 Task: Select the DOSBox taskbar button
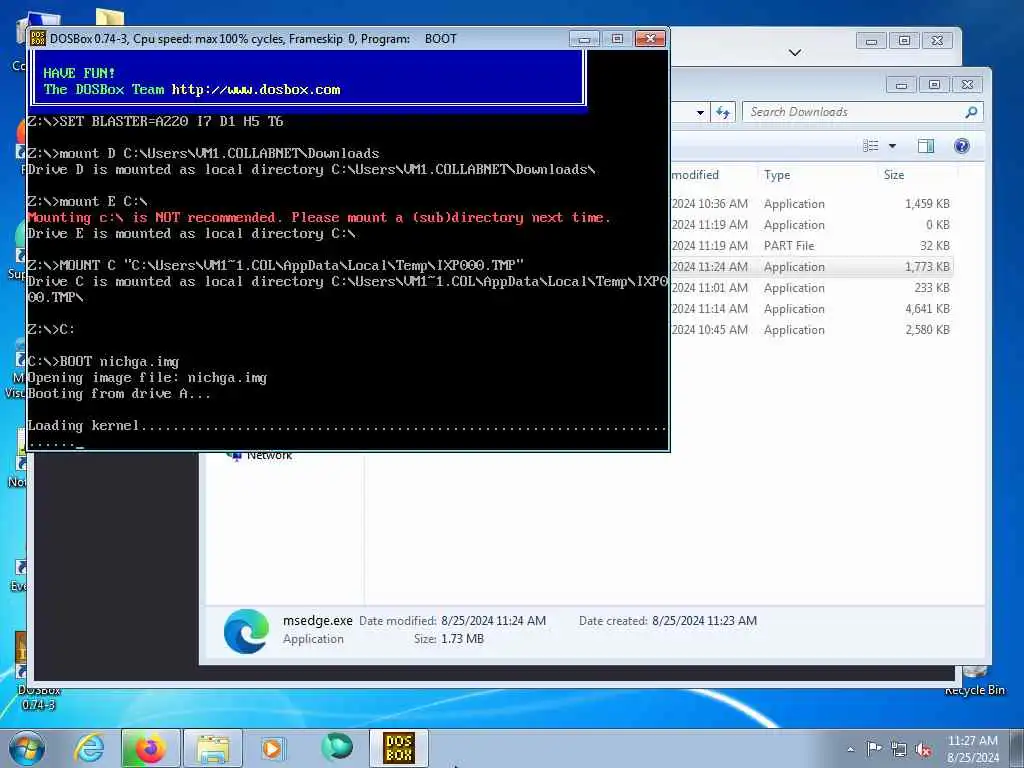coord(398,748)
